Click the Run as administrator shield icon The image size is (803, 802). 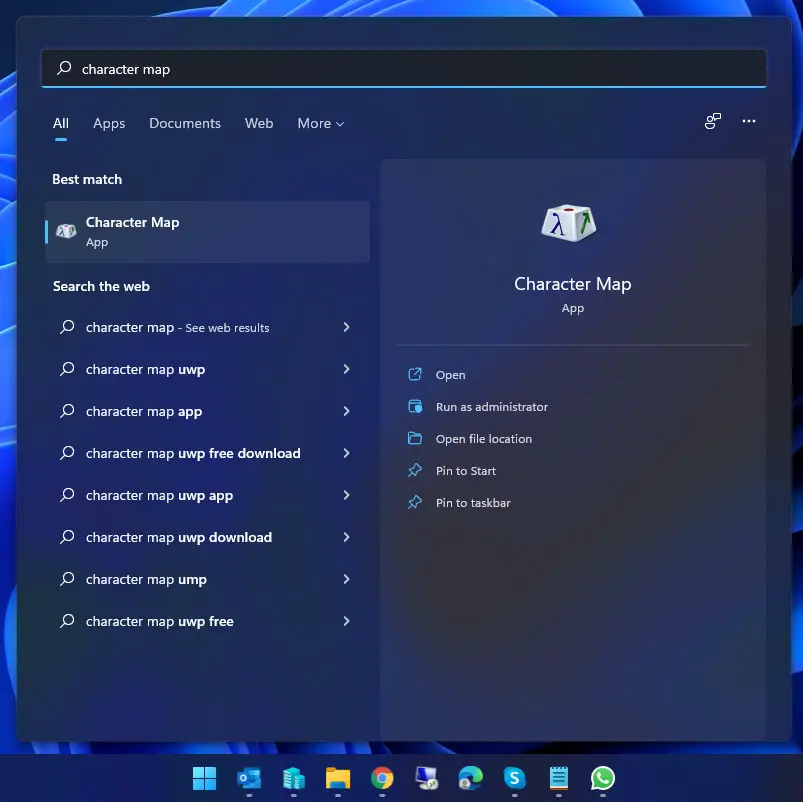415,407
